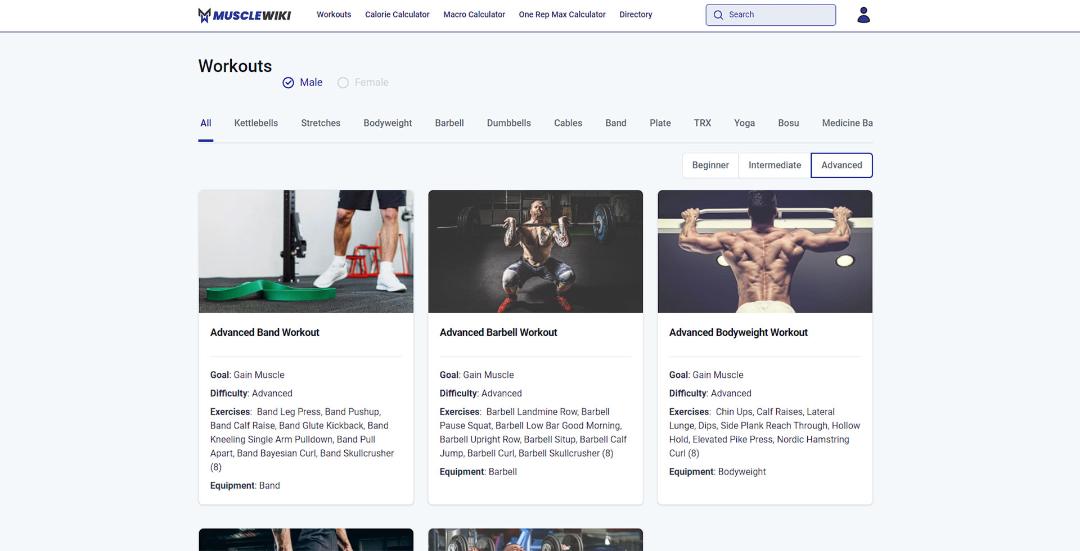This screenshot has width=1080, height=551.
Task: Open the user account profile icon
Action: (x=863, y=15)
